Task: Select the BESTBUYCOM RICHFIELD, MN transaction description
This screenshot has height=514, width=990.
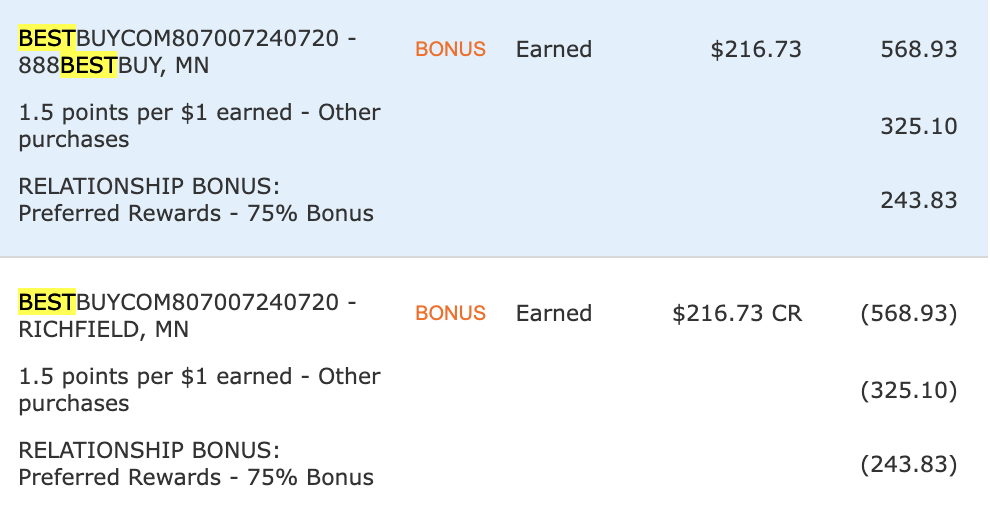Action: click(x=188, y=316)
